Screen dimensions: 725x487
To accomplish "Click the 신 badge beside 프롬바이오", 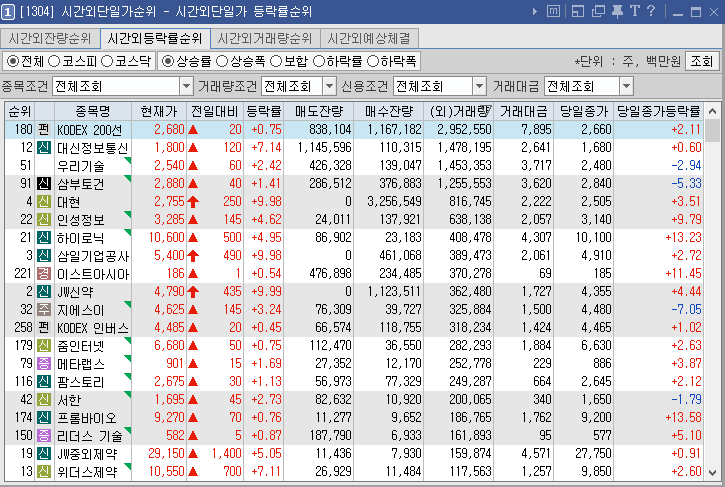I will click(x=44, y=417).
